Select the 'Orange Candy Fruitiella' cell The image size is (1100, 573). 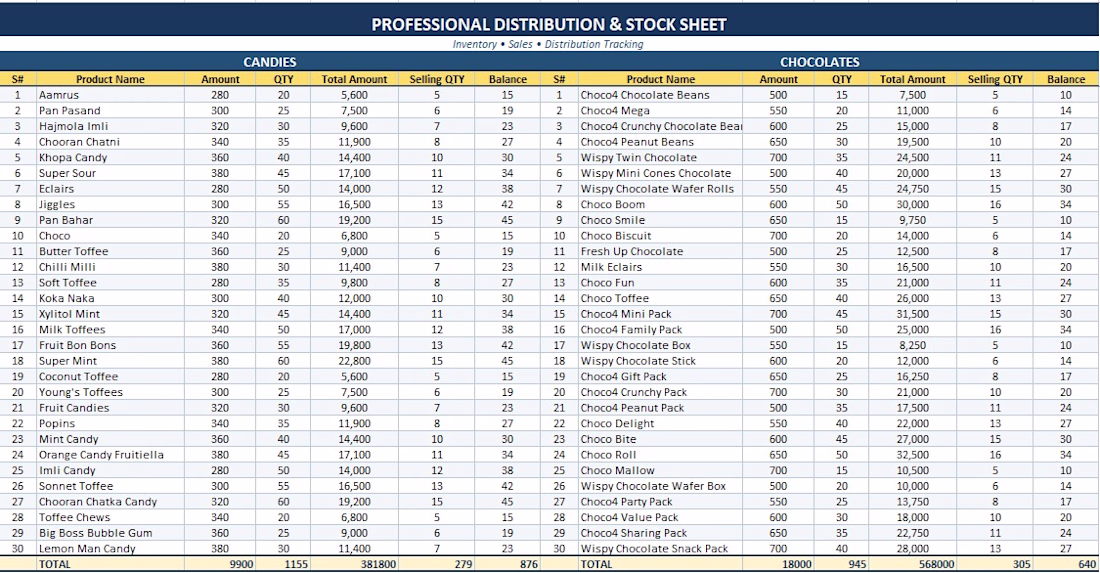110,454
